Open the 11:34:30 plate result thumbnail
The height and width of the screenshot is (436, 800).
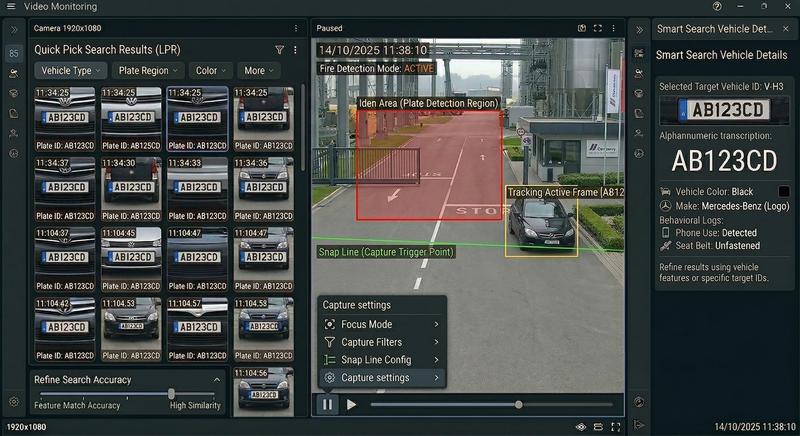[131, 189]
